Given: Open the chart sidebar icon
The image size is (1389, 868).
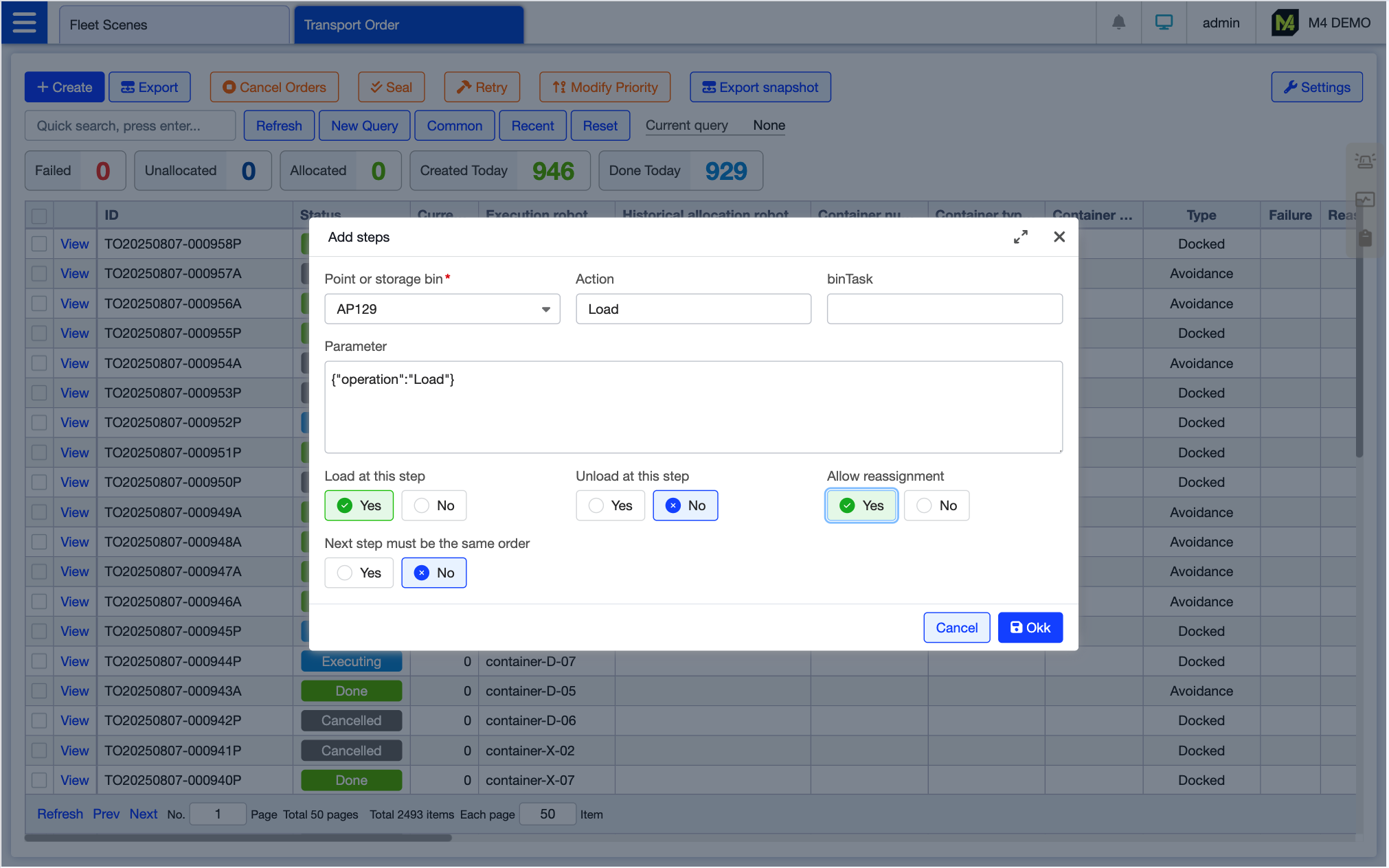Looking at the screenshot, I should pos(1364,200).
